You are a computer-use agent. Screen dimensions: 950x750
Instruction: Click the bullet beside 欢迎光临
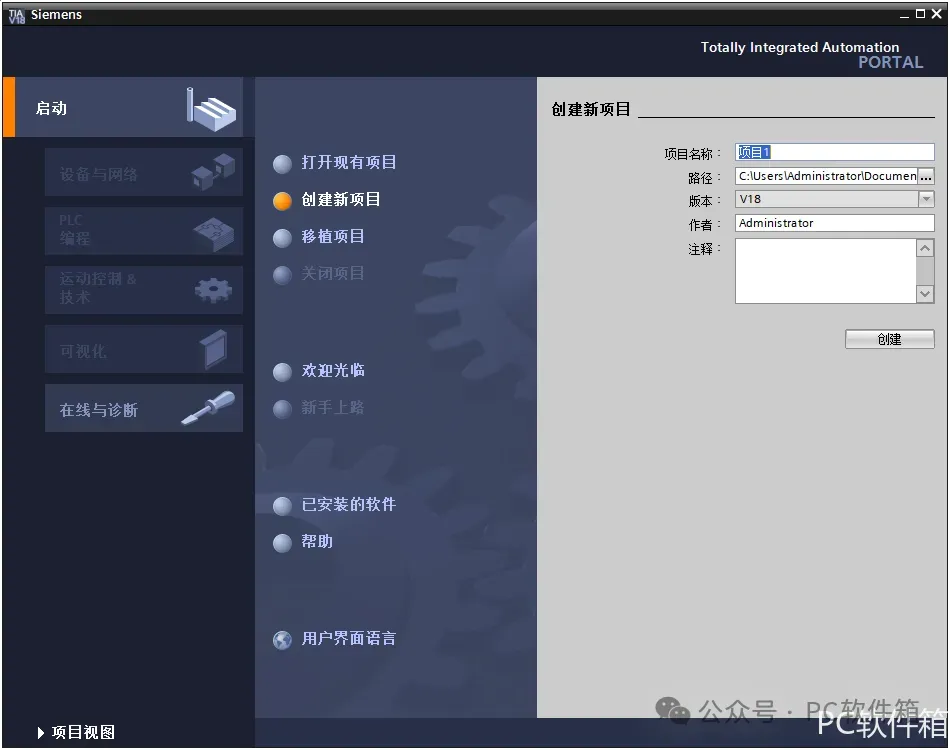[282, 372]
